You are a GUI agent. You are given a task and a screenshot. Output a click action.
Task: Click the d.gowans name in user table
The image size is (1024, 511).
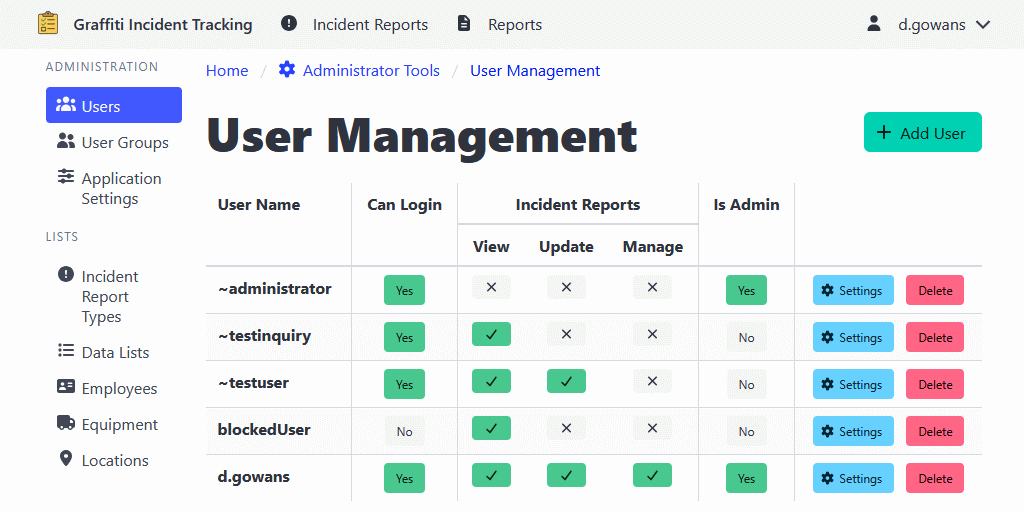[x=253, y=476]
